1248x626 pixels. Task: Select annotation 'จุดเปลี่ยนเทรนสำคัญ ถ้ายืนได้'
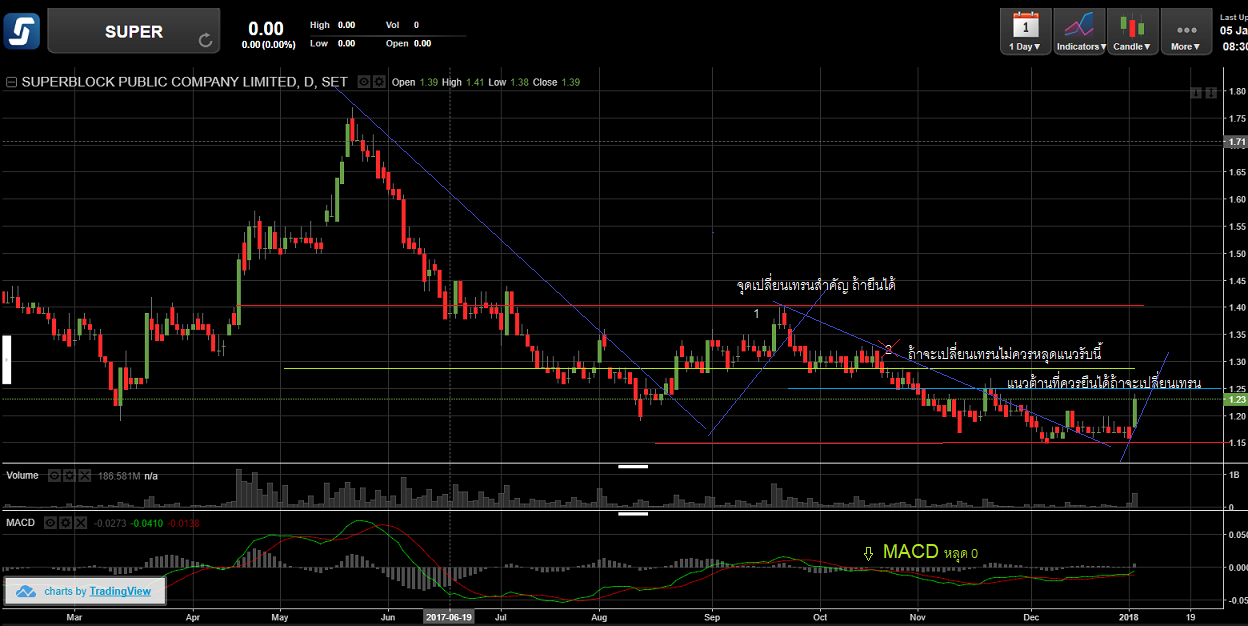click(815, 285)
